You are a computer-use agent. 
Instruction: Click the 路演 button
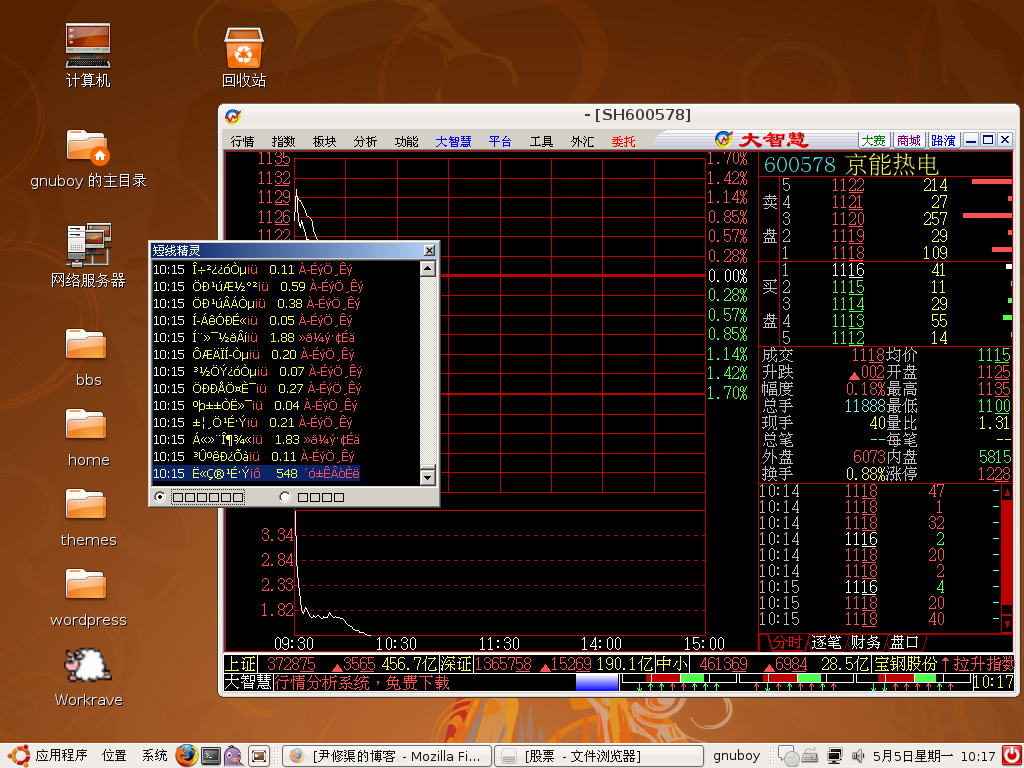point(944,140)
